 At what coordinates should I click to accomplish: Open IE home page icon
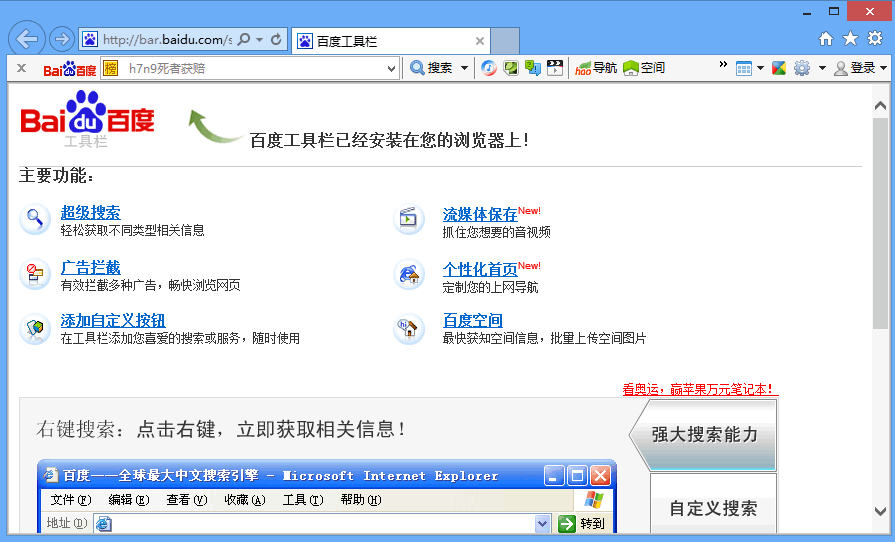tap(825, 38)
